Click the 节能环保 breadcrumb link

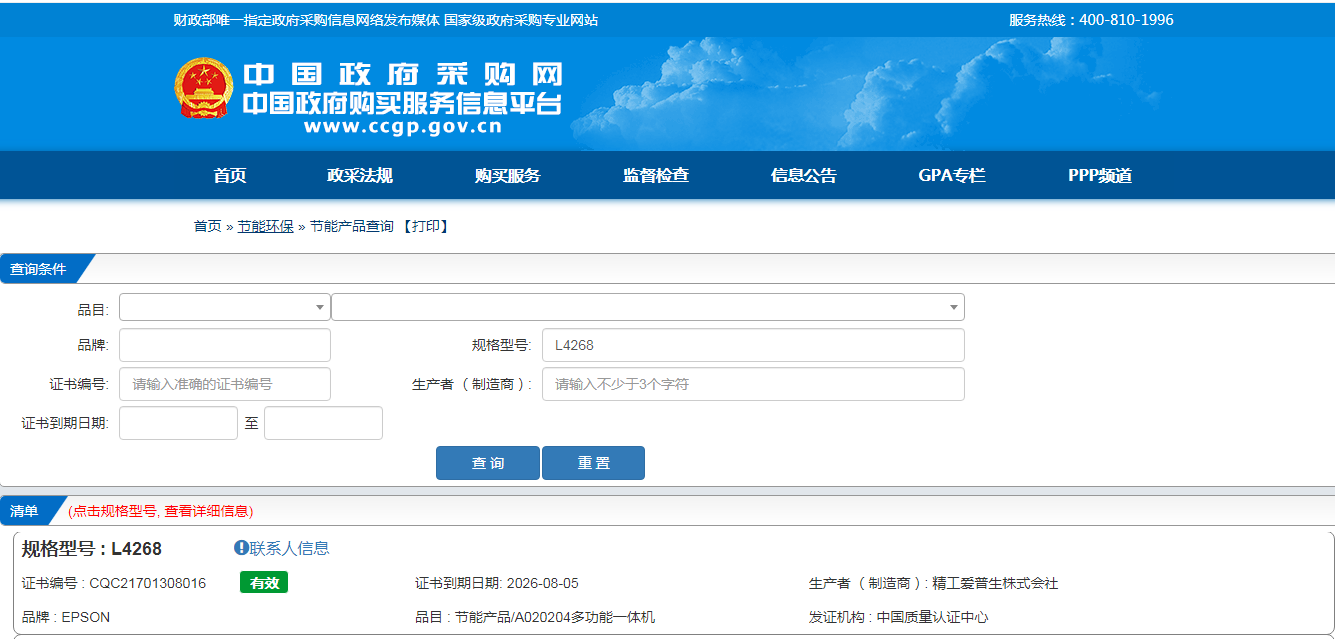[265, 227]
